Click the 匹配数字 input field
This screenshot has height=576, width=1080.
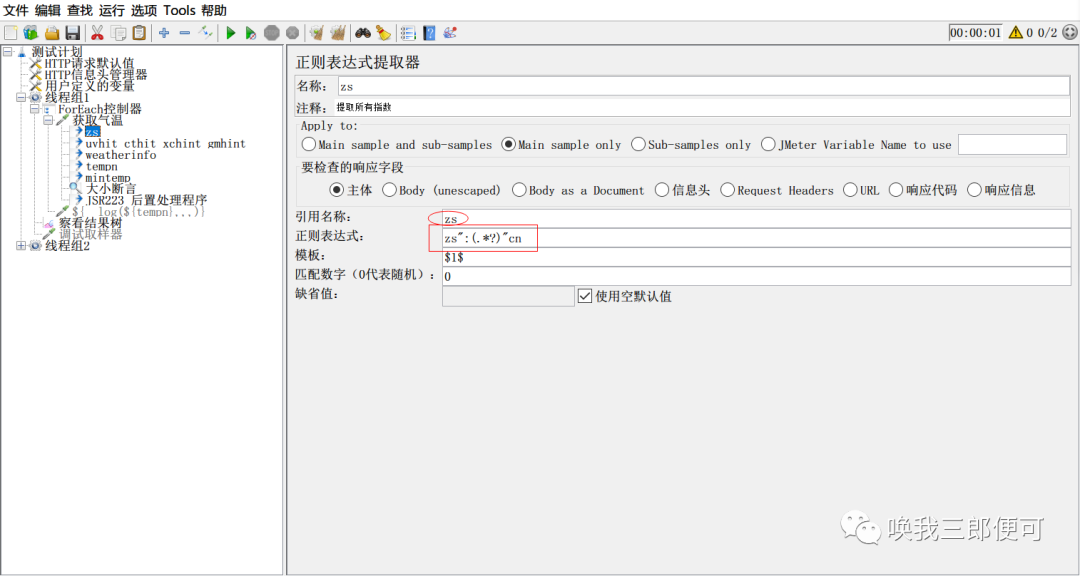(756, 276)
